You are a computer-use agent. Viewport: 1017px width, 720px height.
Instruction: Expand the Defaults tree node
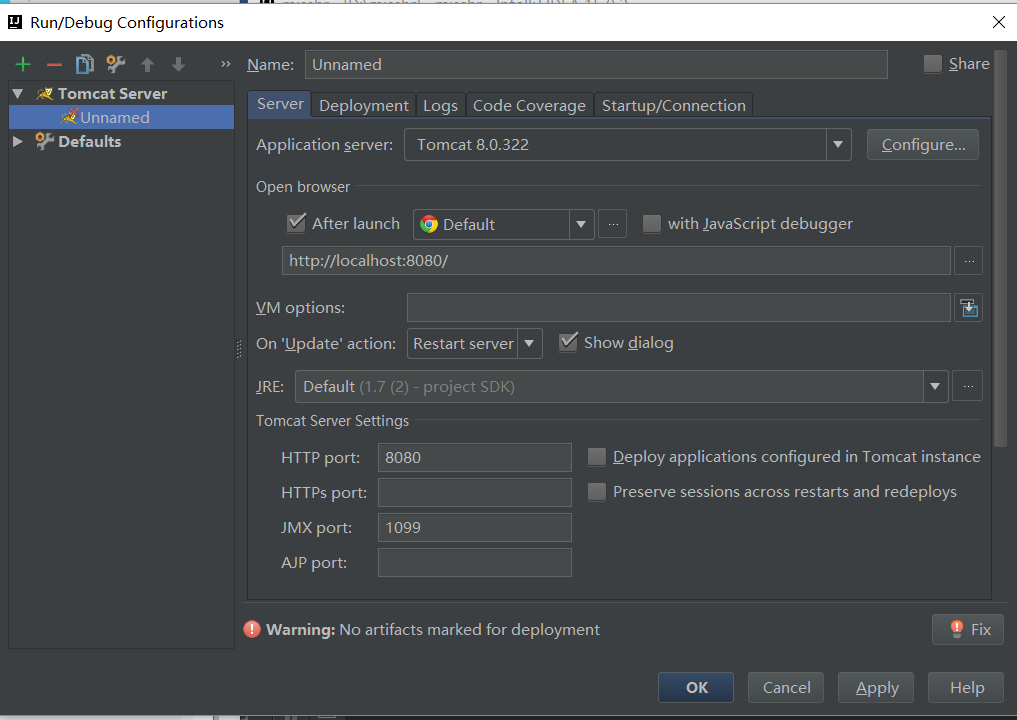(x=18, y=141)
